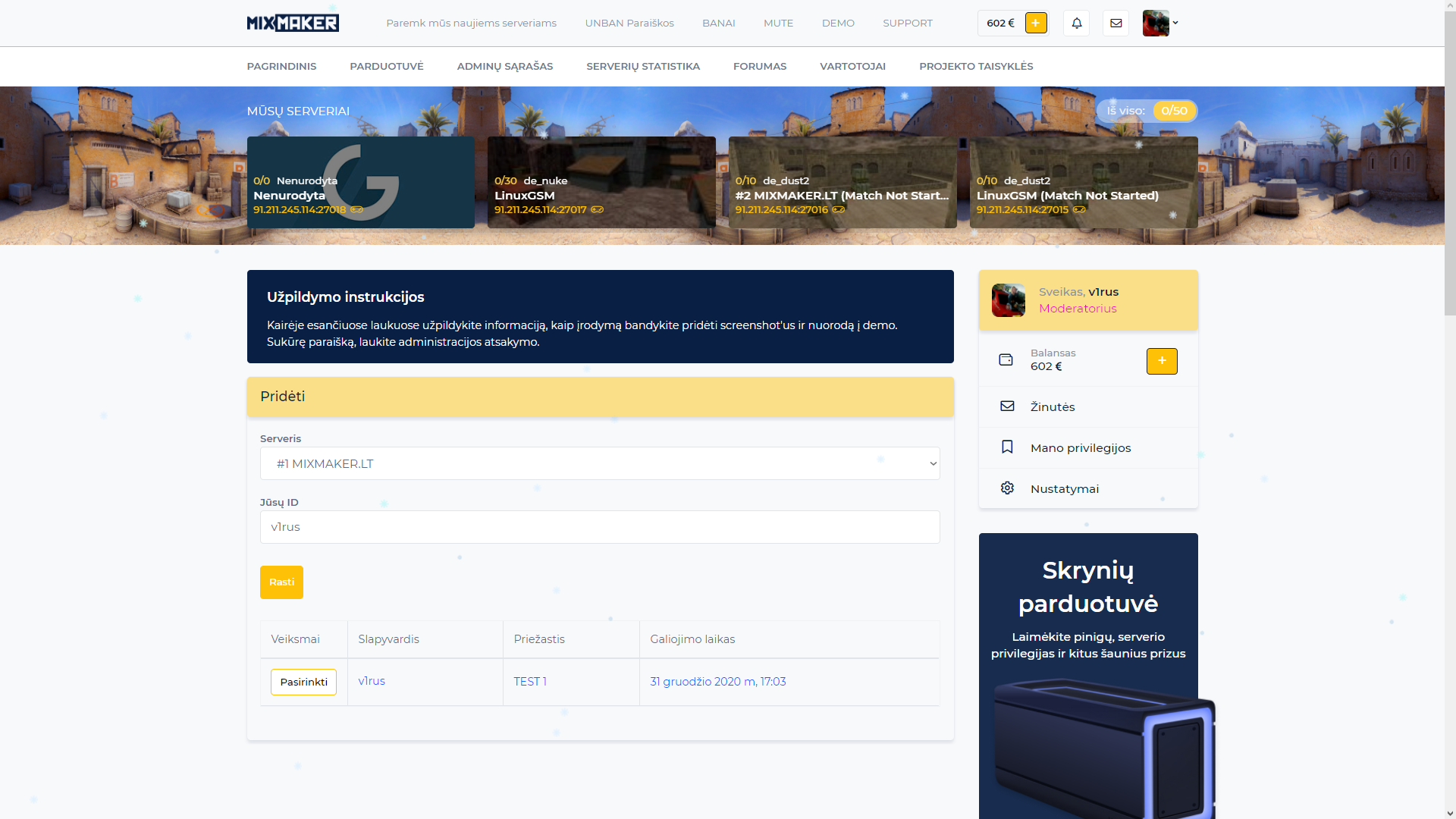Copy link icon for 91.211.245.114:27017
The image size is (1456, 819).
pyautogui.click(x=598, y=210)
